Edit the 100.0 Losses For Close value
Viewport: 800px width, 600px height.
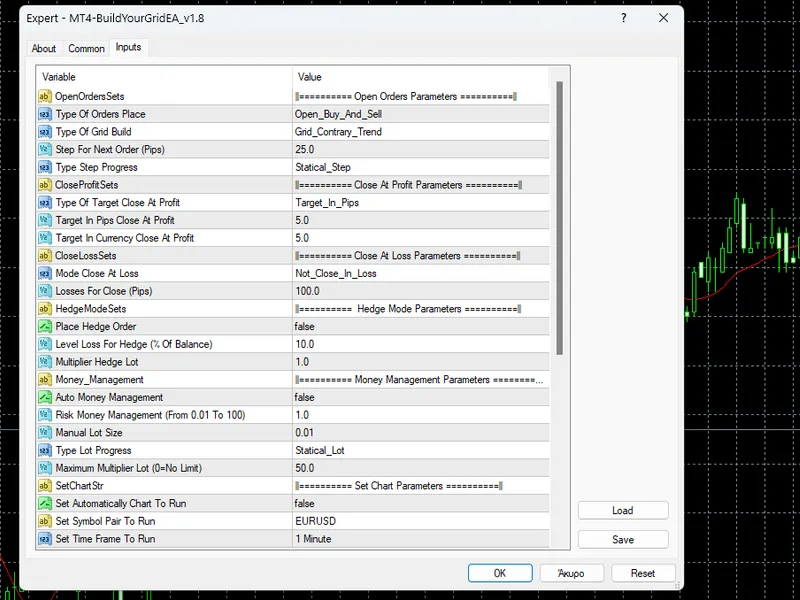pos(421,291)
